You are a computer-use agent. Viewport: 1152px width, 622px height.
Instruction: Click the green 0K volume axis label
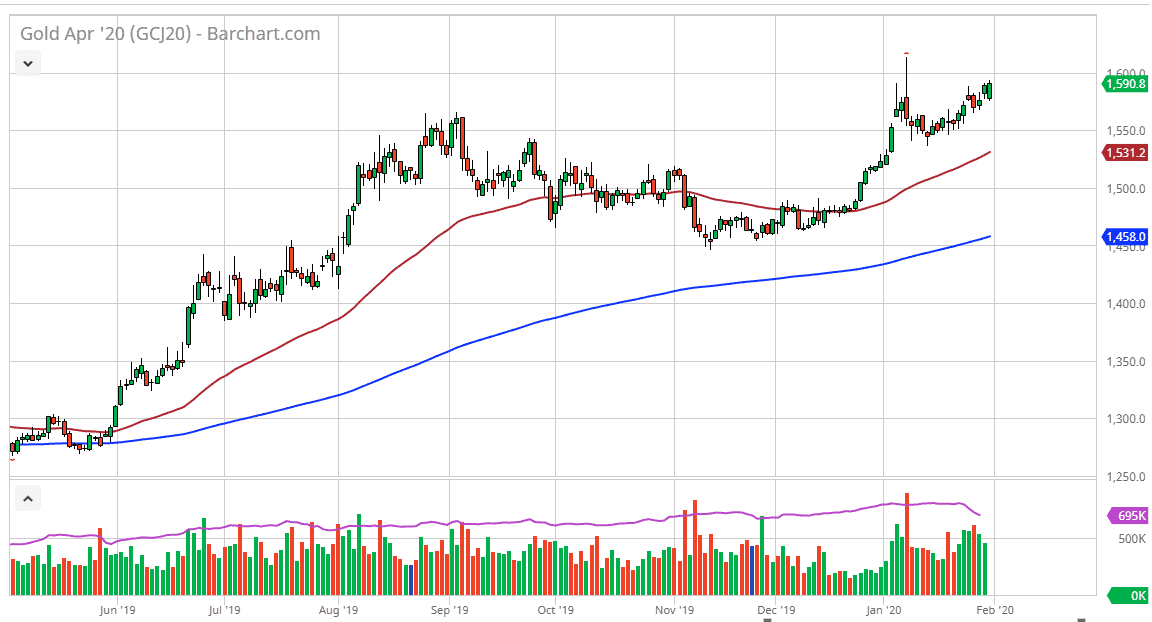pos(1129,596)
